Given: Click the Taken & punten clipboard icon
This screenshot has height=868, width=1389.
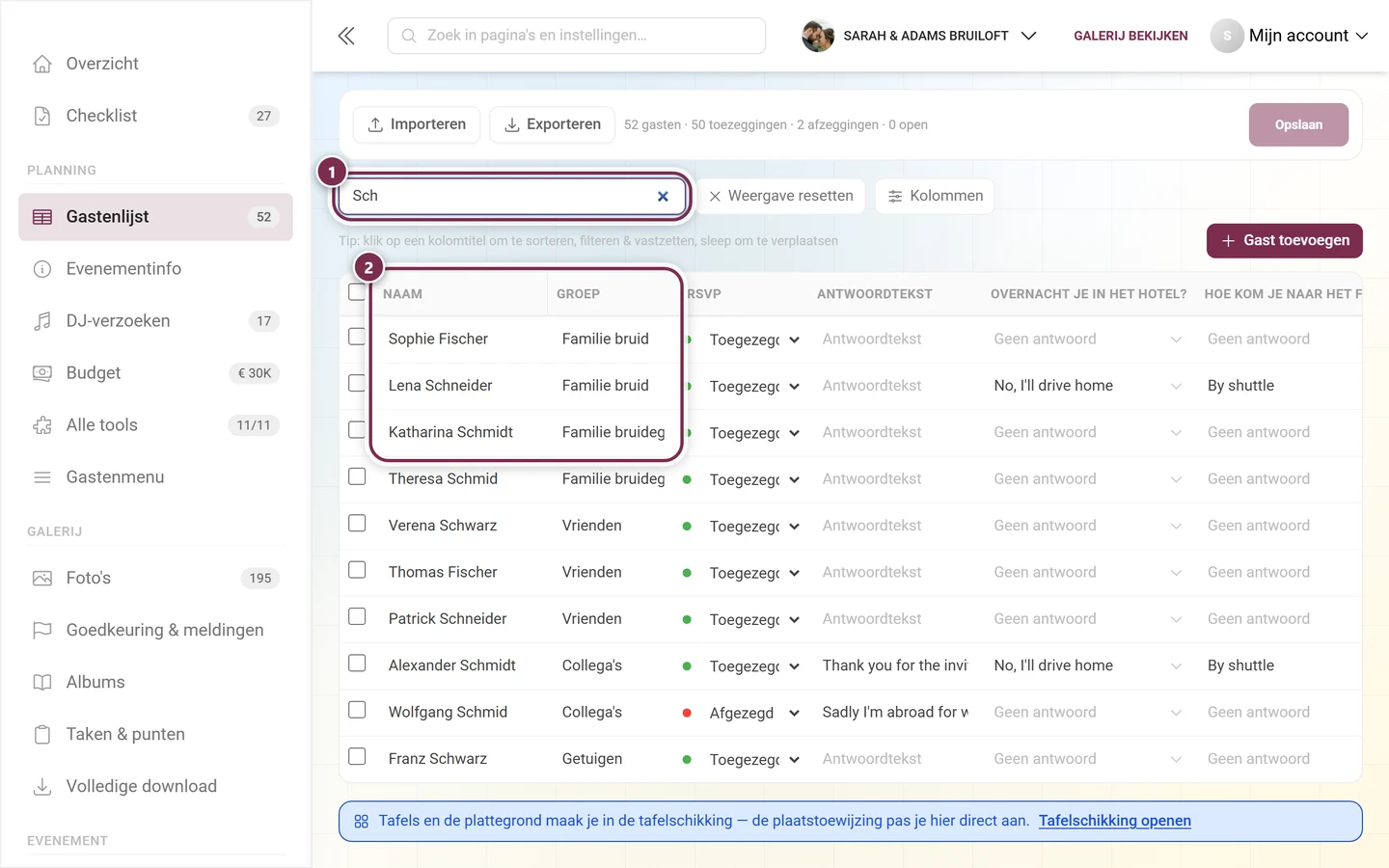Looking at the screenshot, I should [42, 735].
